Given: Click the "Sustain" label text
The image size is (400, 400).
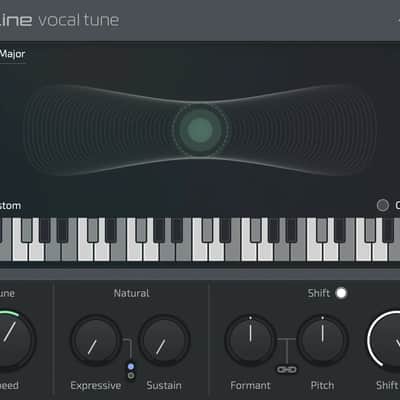Looking at the screenshot, I should 164,386.
